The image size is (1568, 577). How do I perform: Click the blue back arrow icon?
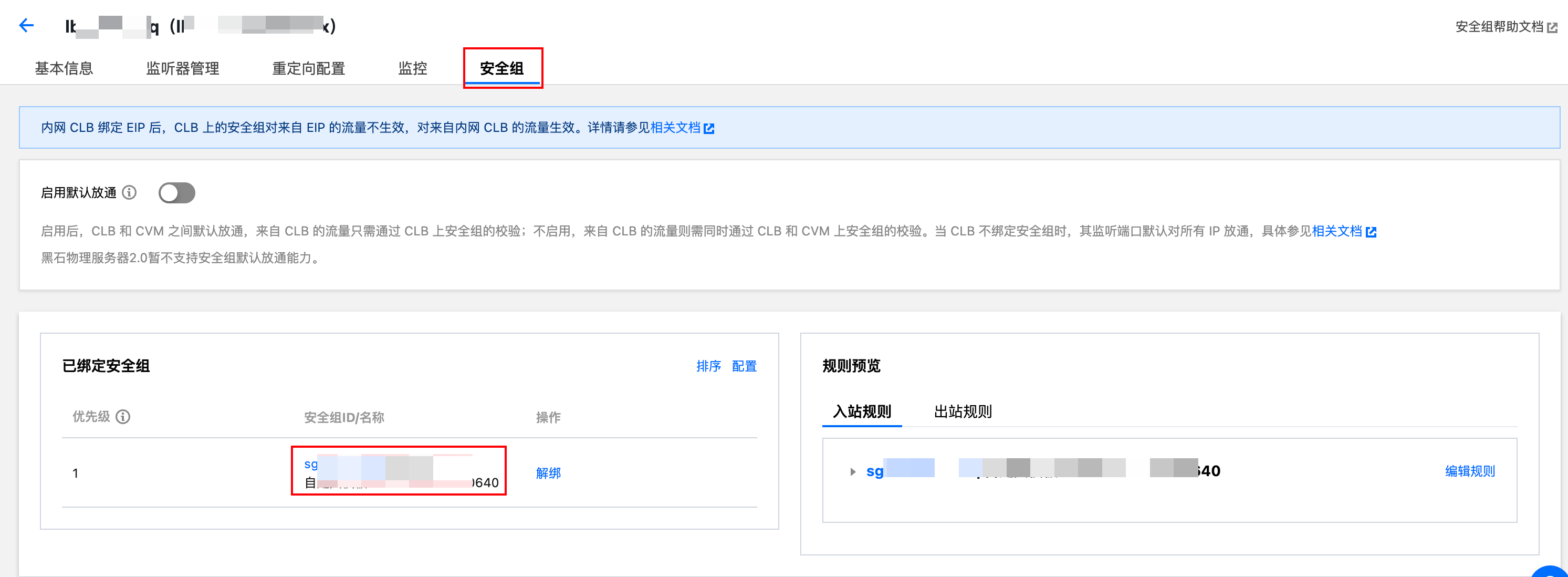(x=26, y=25)
